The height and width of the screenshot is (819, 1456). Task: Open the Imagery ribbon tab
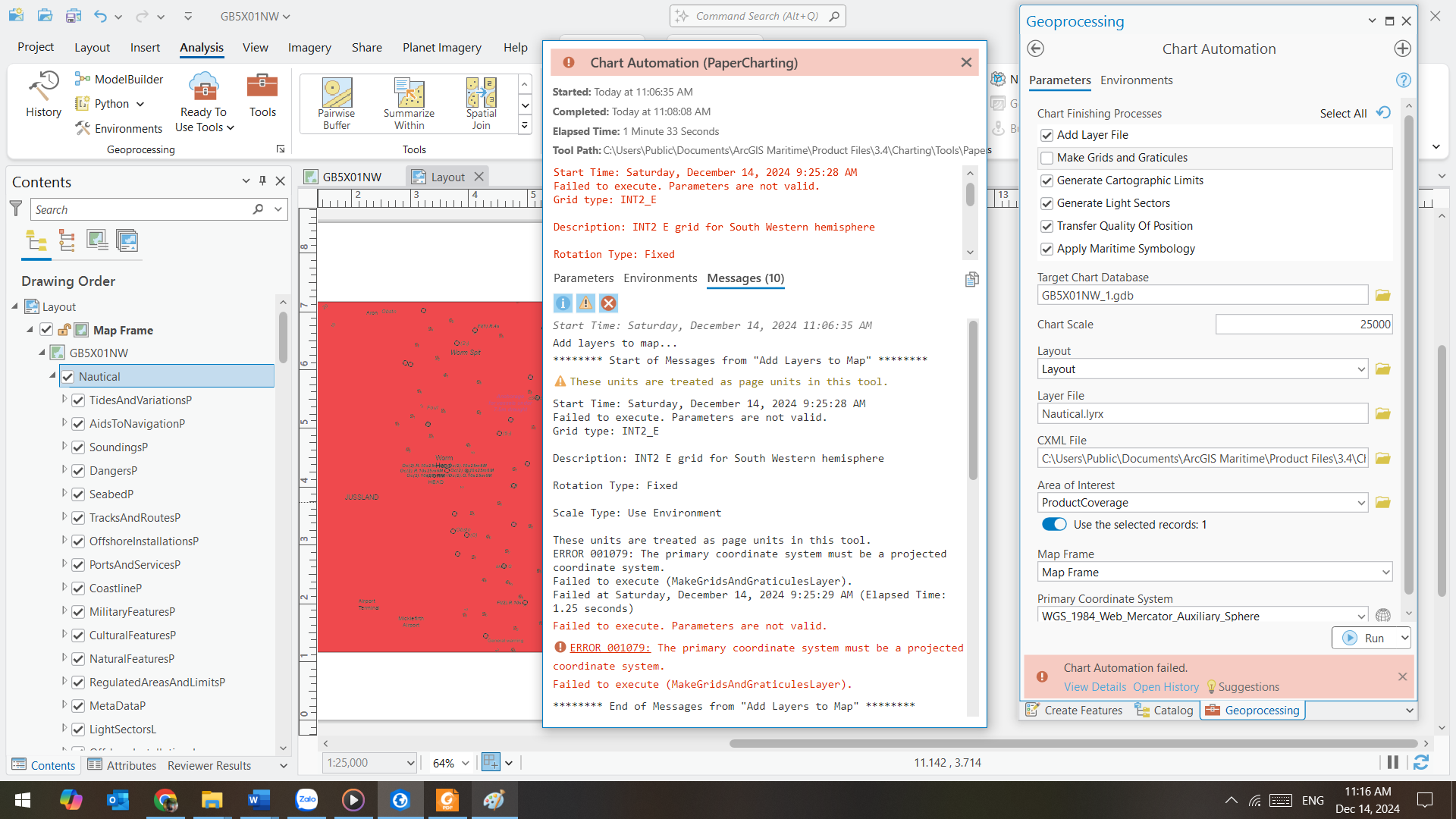point(309,47)
